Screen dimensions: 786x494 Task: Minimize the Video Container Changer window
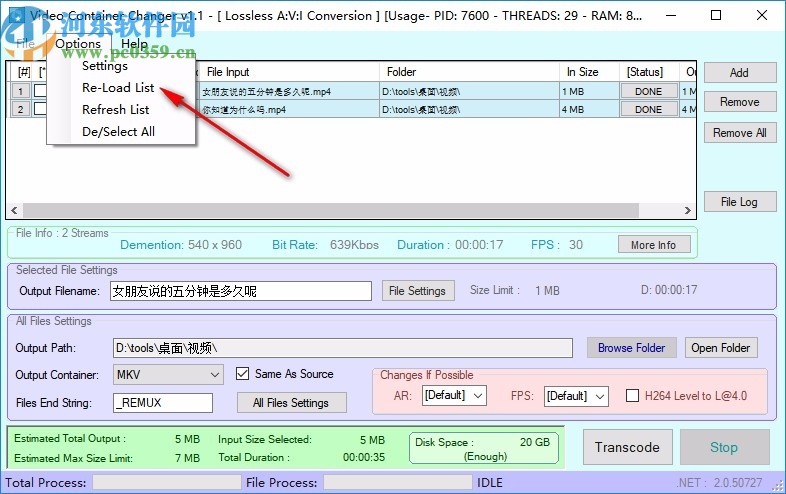point(671,16)
